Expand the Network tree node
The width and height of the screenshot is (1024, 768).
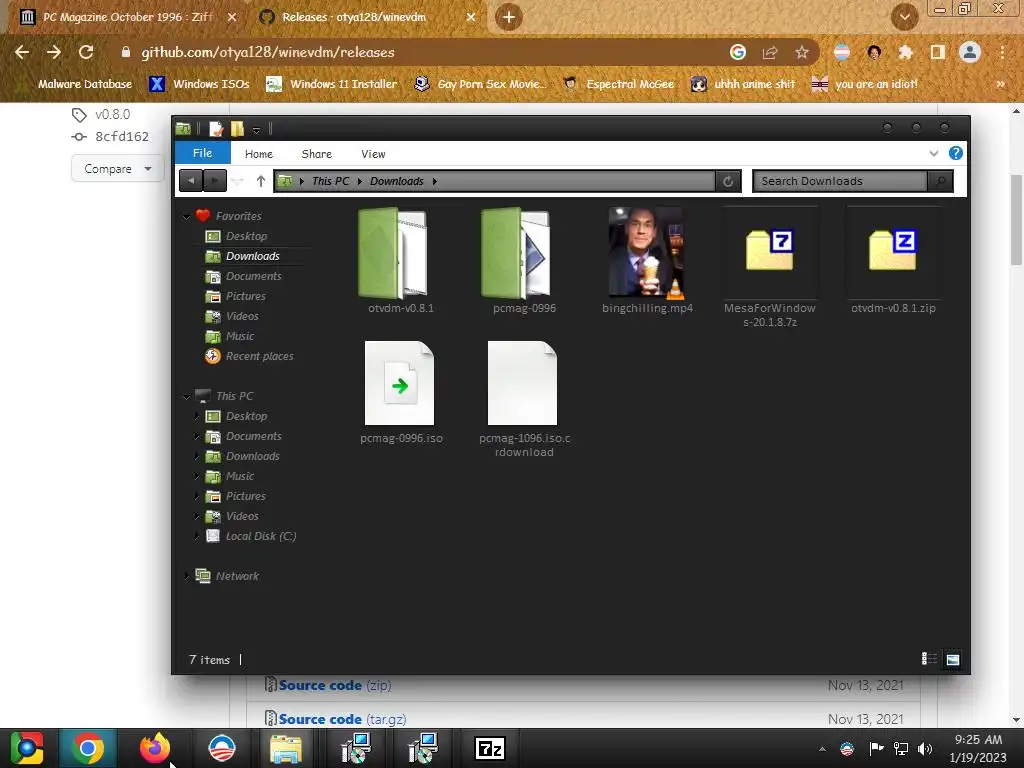[x=187, y=576]
